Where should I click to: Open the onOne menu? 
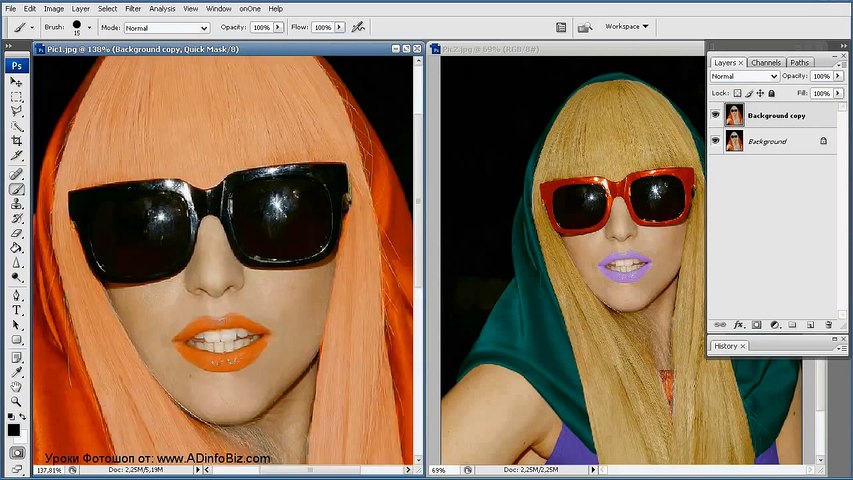250,9
